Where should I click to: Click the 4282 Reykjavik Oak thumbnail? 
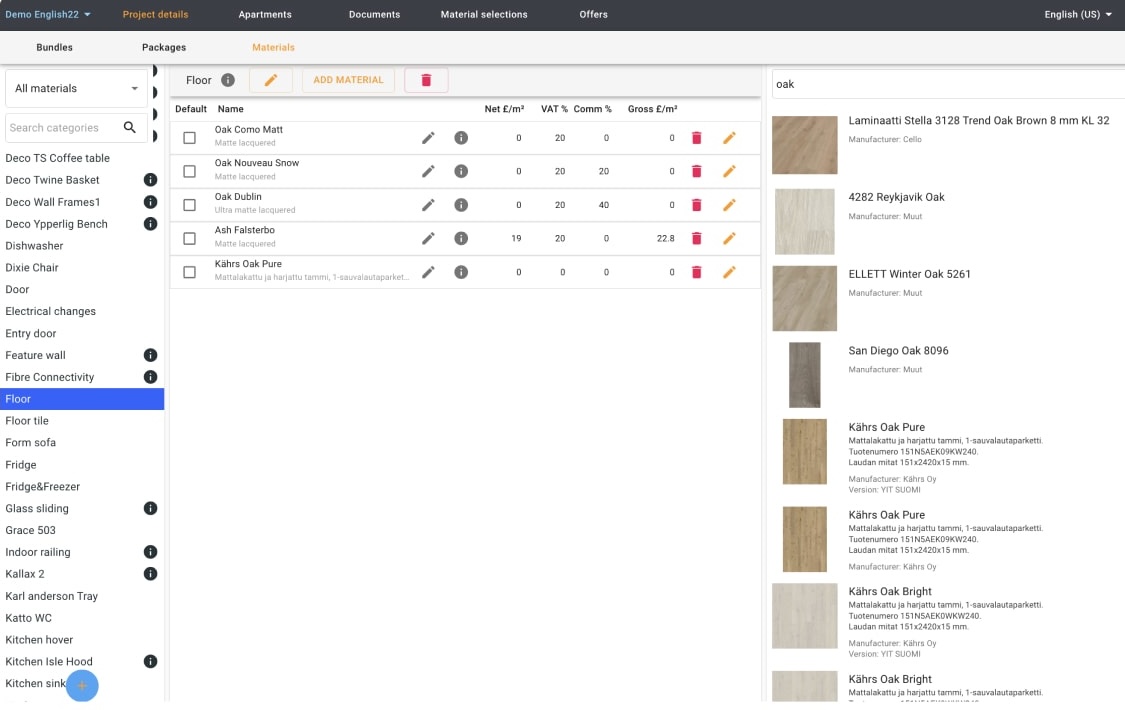804,222
